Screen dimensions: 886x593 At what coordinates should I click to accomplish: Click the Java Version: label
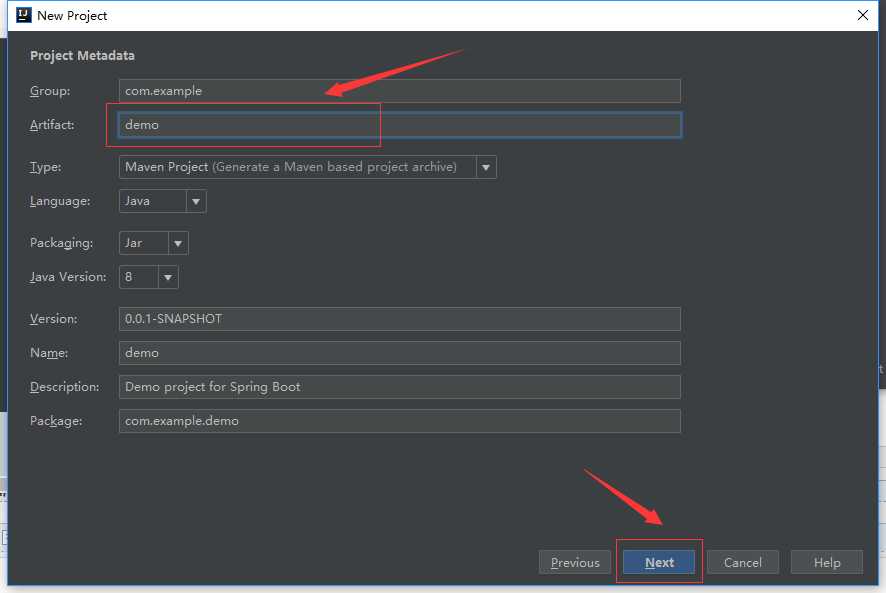tap(68, 277)
